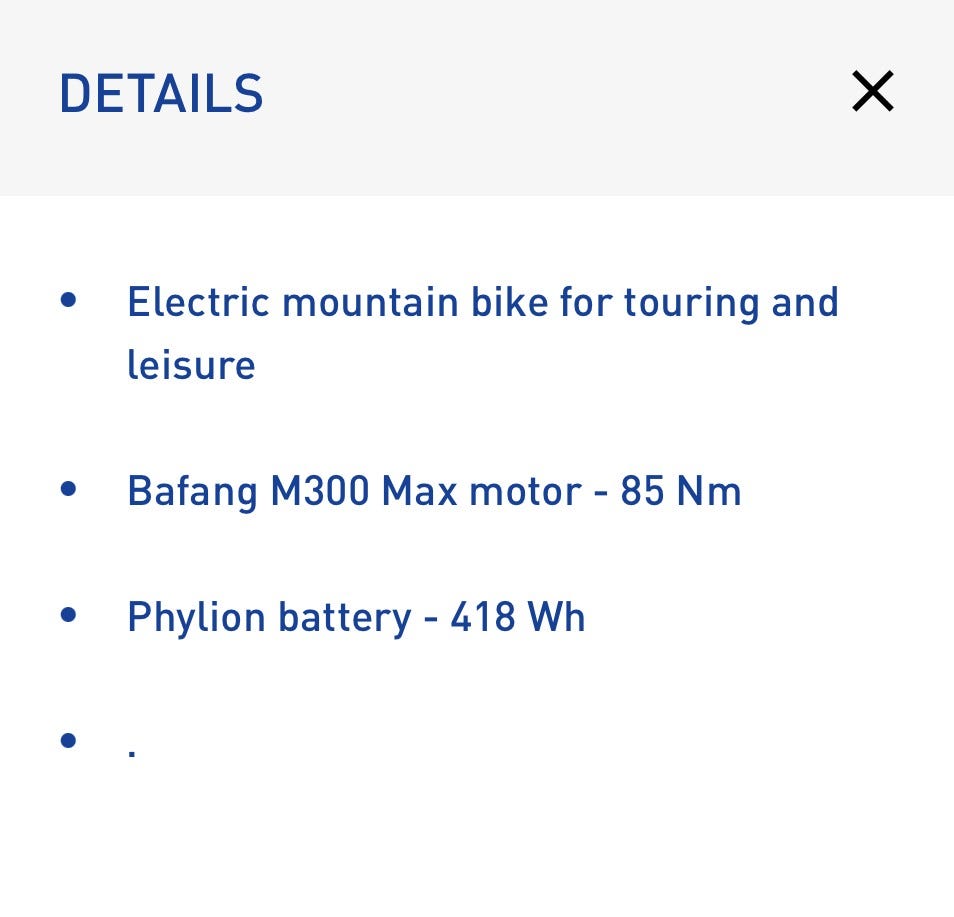954x917 pixels.
Task: Click bullet dot beside Phylion battery entry
Action: coord(68,614)
